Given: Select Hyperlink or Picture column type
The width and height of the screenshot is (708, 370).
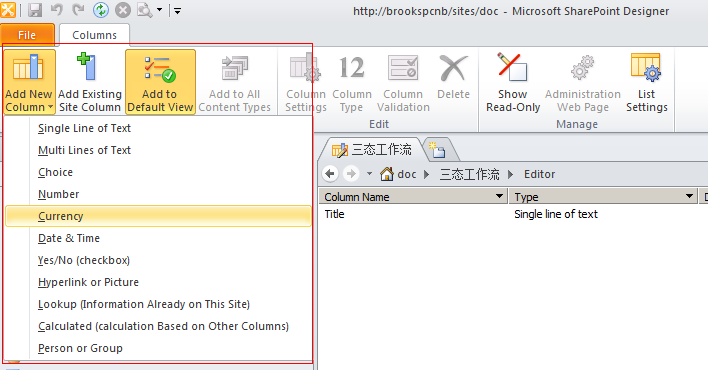Looking at the screenshot, I should 158,282.
